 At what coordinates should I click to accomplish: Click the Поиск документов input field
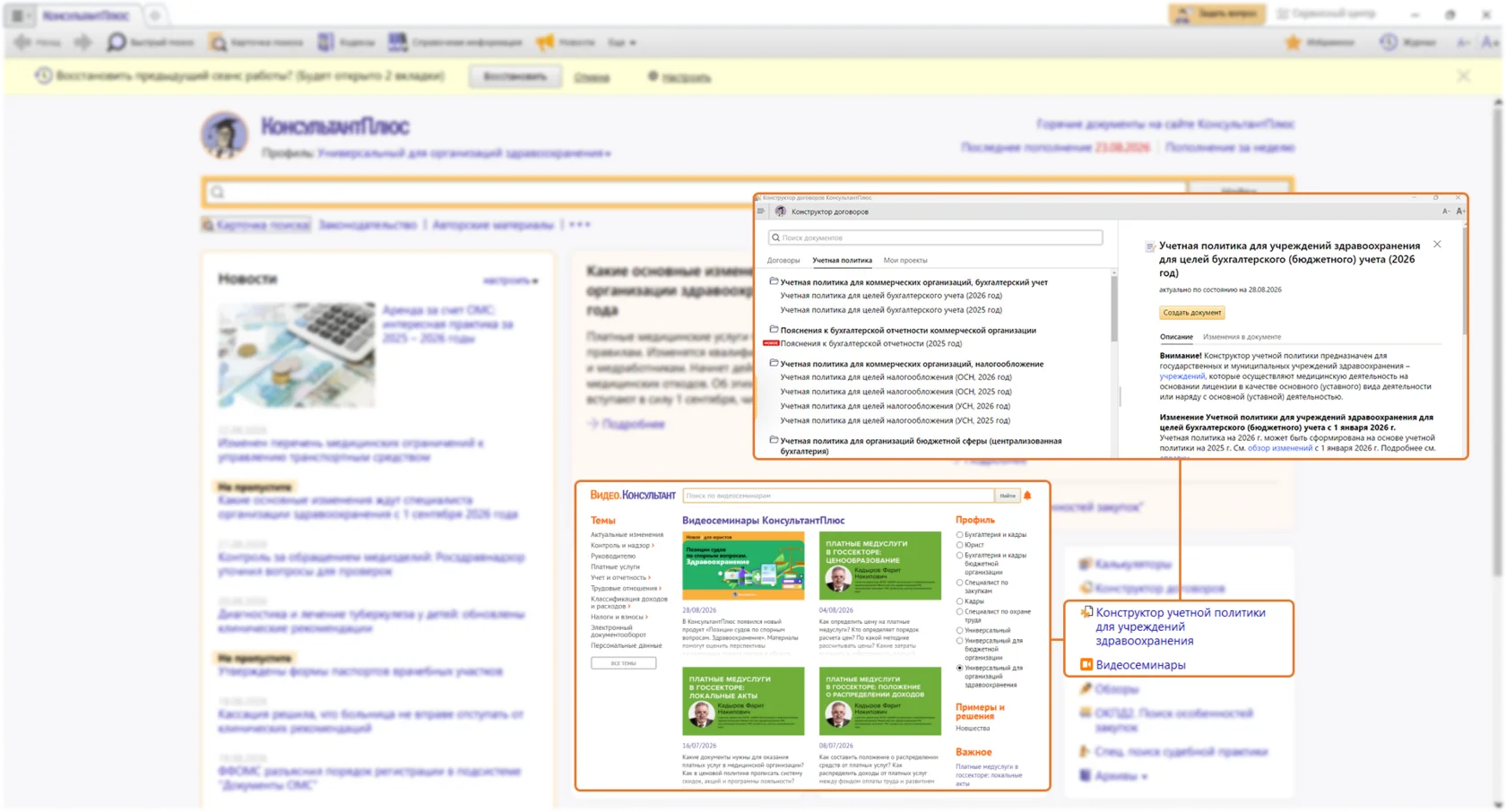click(x=935, y=238)
